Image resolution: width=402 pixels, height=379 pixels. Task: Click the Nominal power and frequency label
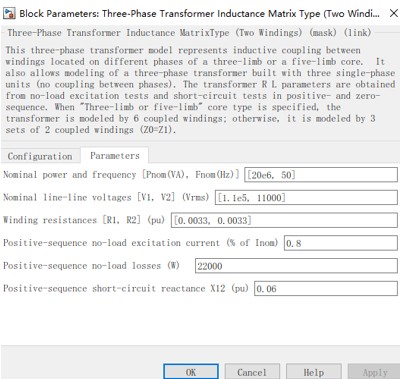point(121,175)
